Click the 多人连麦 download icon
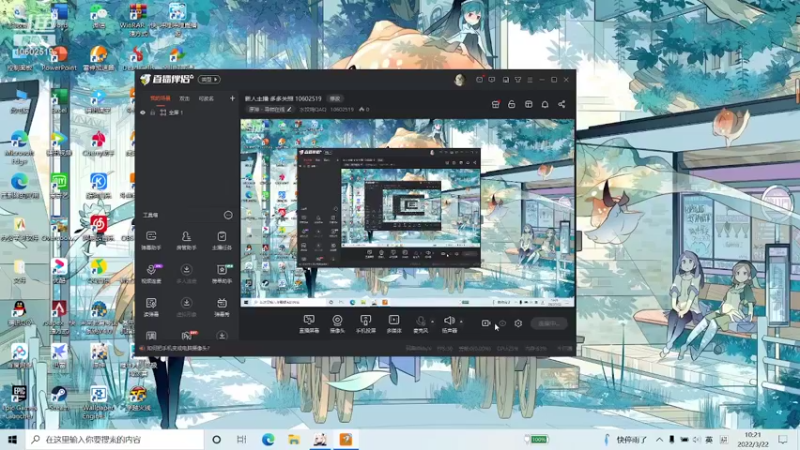The height and width of the screenshot is (450, 800). tap(186, 269)
